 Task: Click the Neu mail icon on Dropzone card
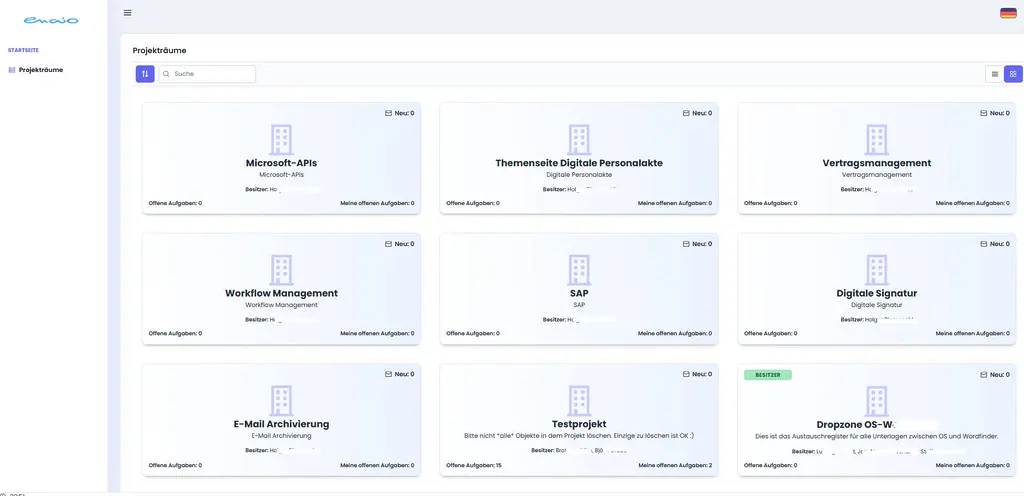(x=984, y=374)
